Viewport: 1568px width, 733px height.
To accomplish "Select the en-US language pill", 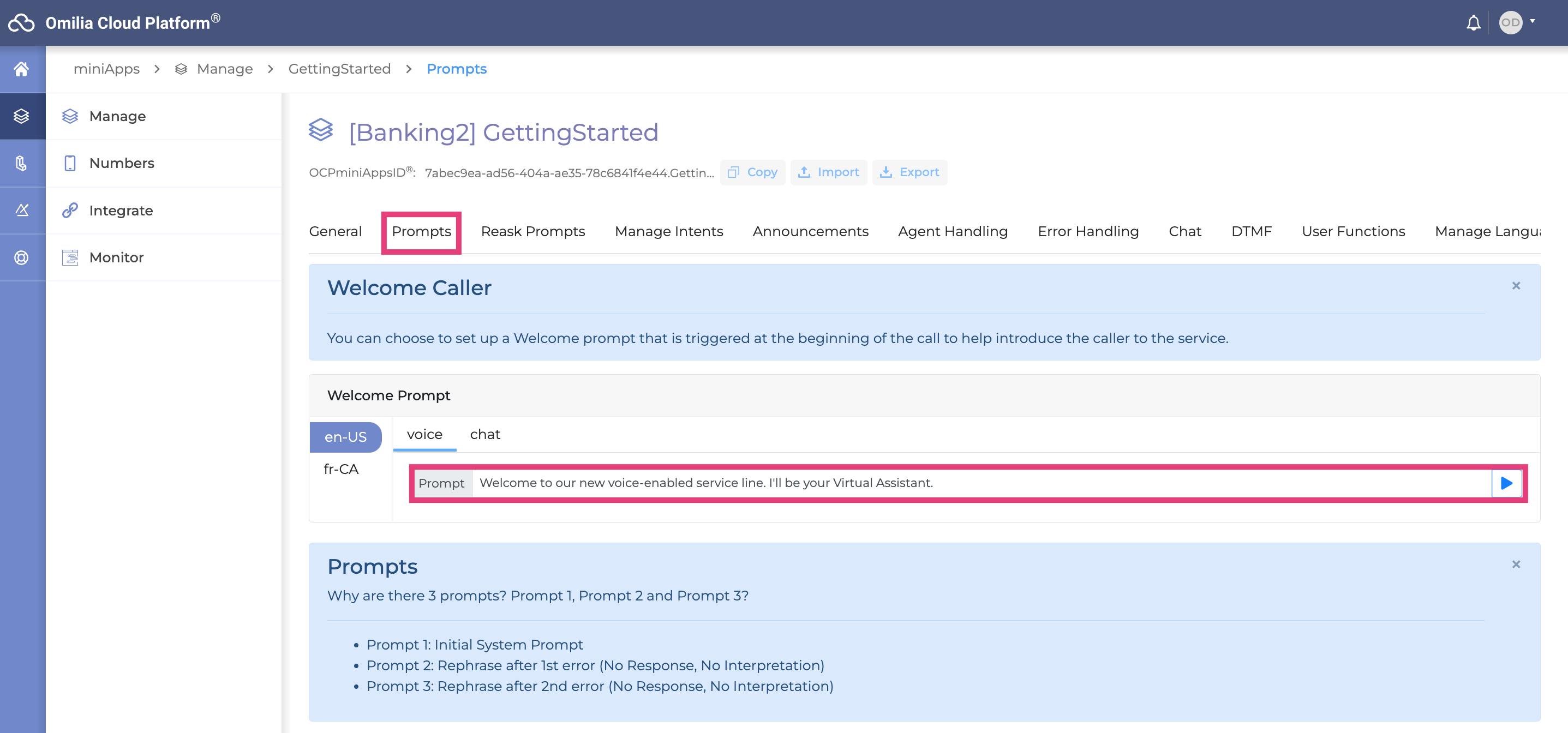I will [345, 437].
